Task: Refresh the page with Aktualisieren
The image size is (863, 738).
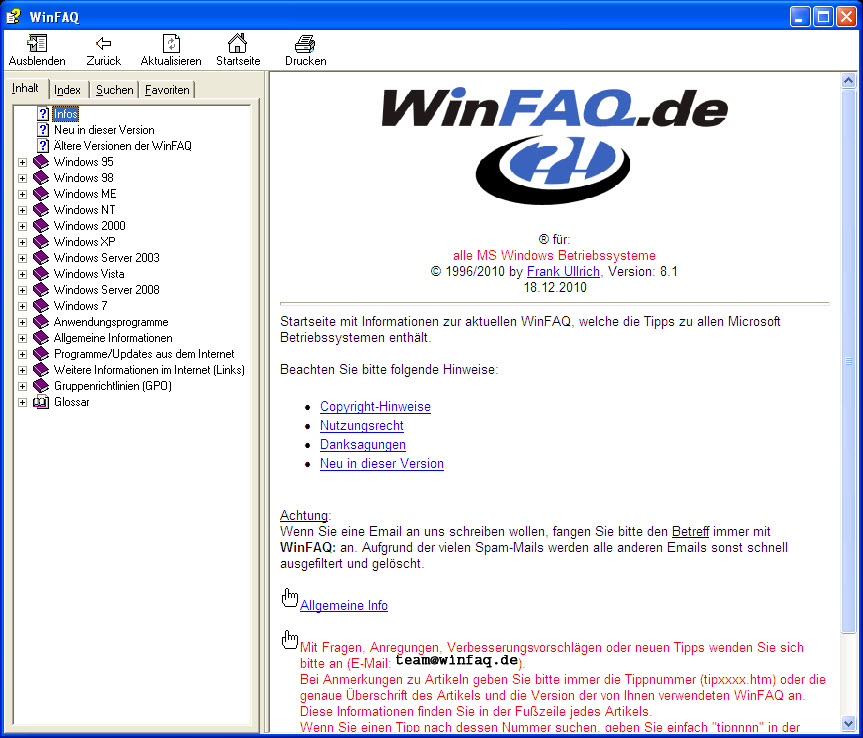Action: (171, 50)
